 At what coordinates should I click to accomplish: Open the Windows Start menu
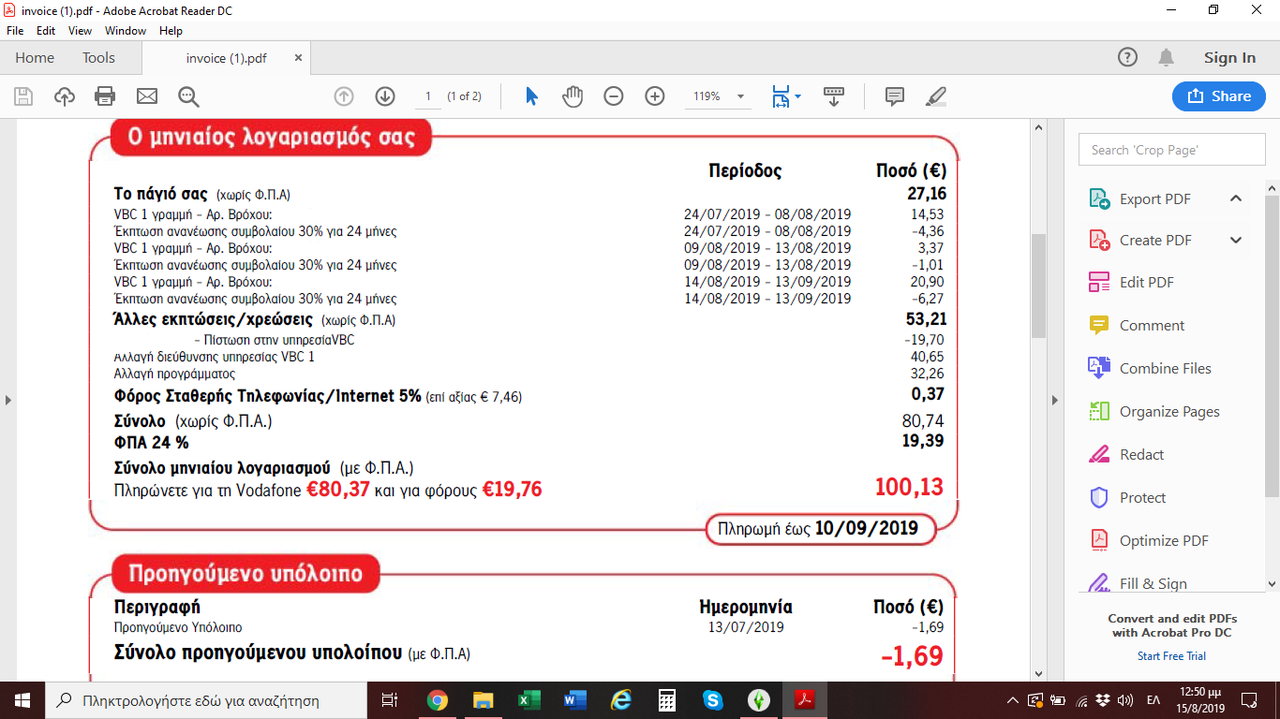click(x=22, y=700)
